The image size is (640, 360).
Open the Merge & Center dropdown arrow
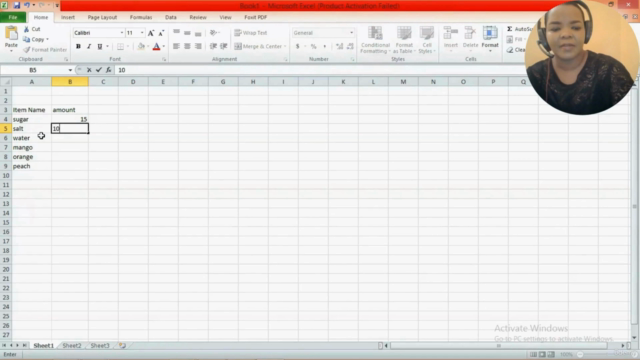285,47
